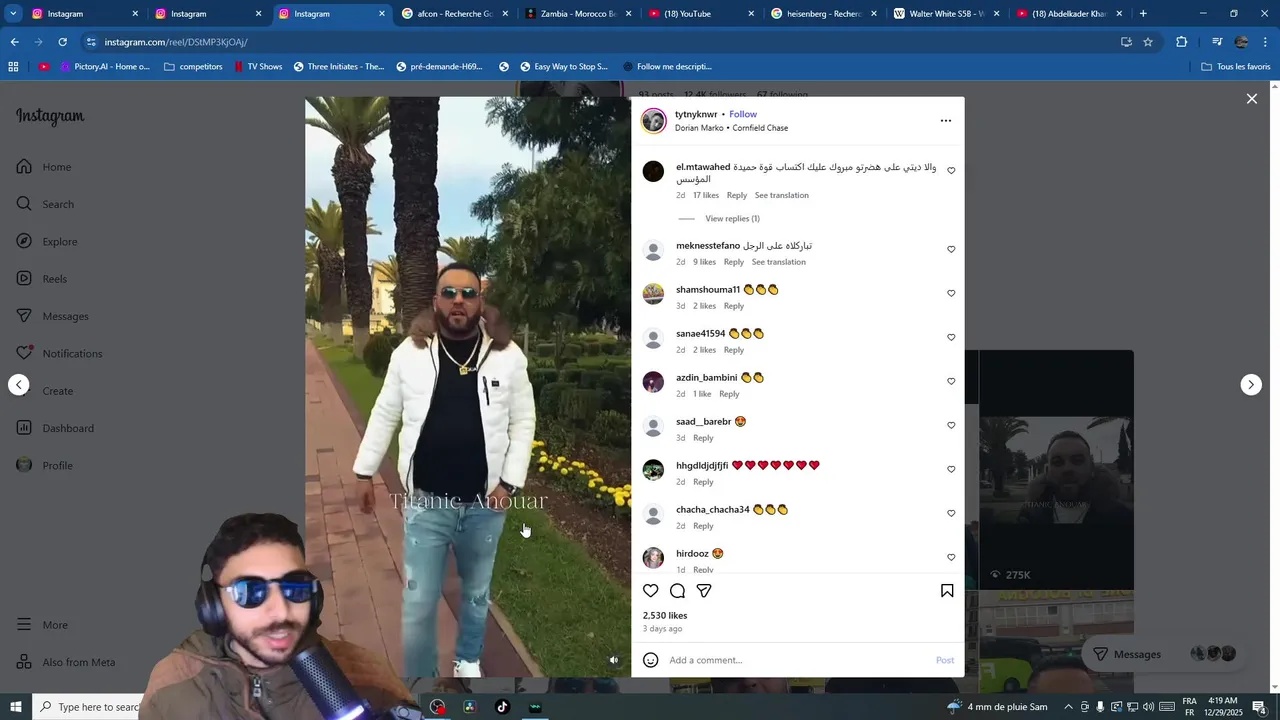Click the Add a comment field
The image size is (1280, 720).
coord(798,660)
